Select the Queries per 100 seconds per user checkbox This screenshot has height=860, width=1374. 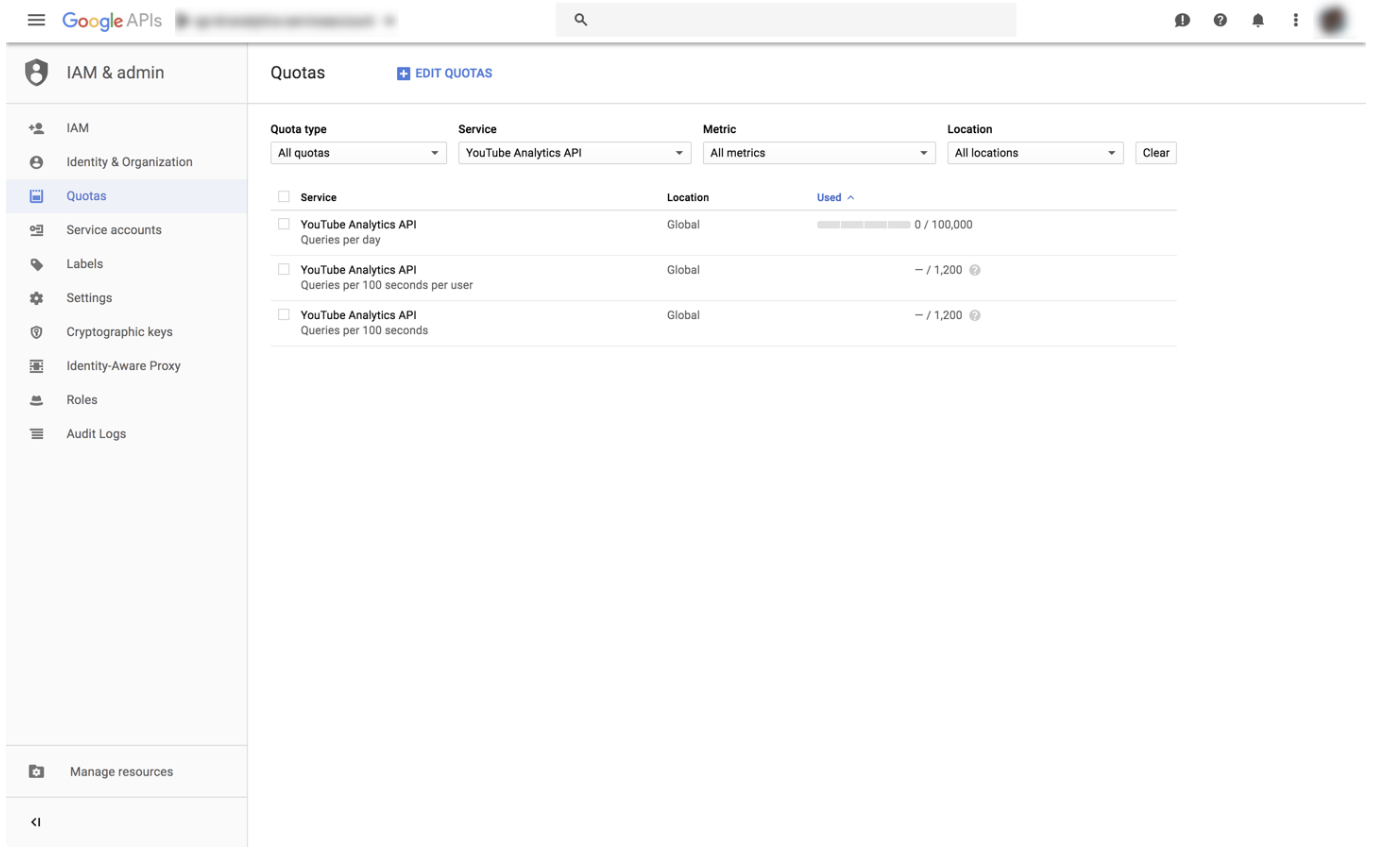(284, 269)
